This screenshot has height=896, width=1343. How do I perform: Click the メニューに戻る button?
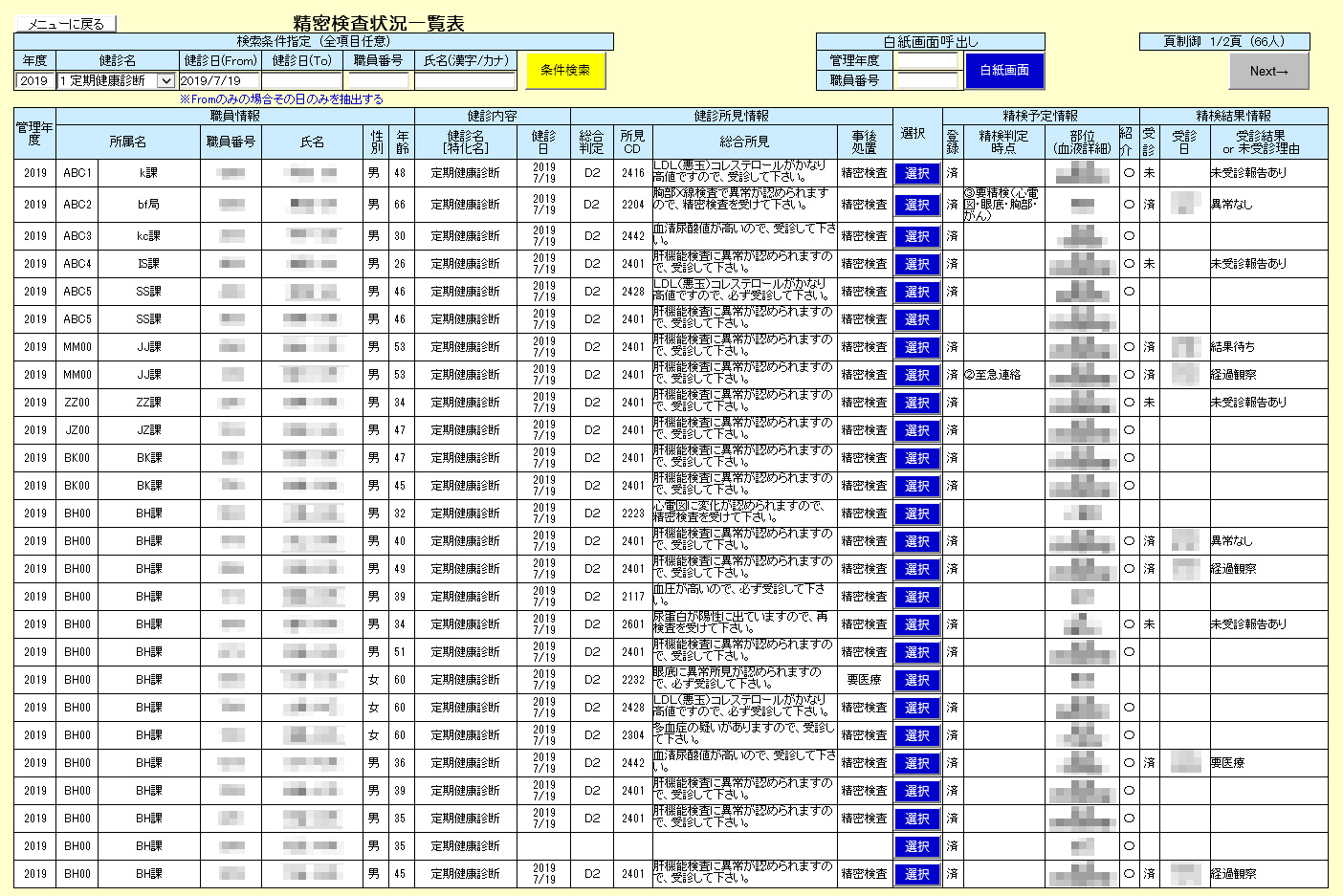click(65, 24)
